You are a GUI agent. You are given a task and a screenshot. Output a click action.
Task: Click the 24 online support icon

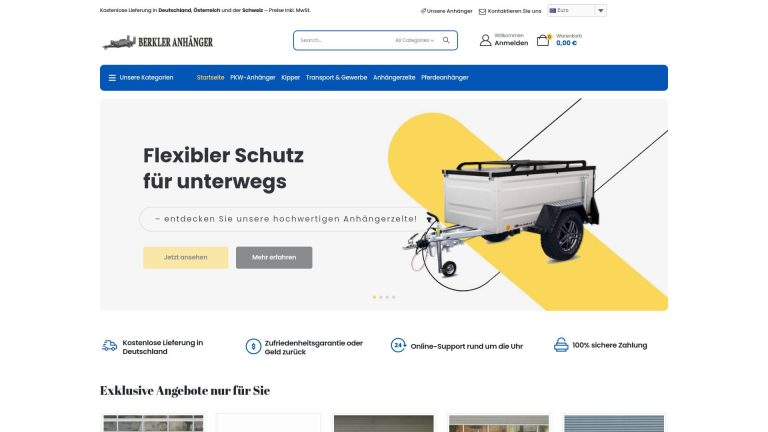398,345
